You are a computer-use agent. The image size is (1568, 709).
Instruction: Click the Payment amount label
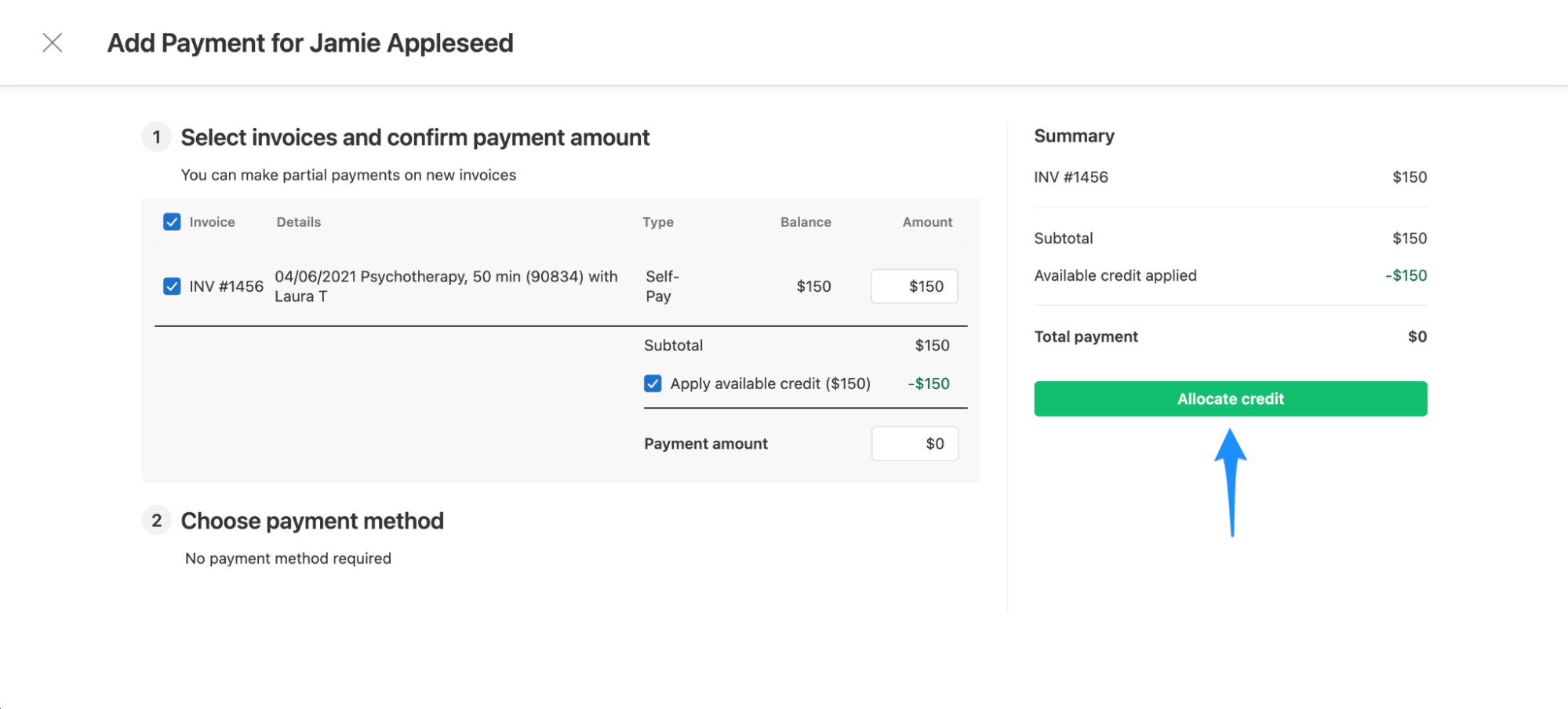705,444
